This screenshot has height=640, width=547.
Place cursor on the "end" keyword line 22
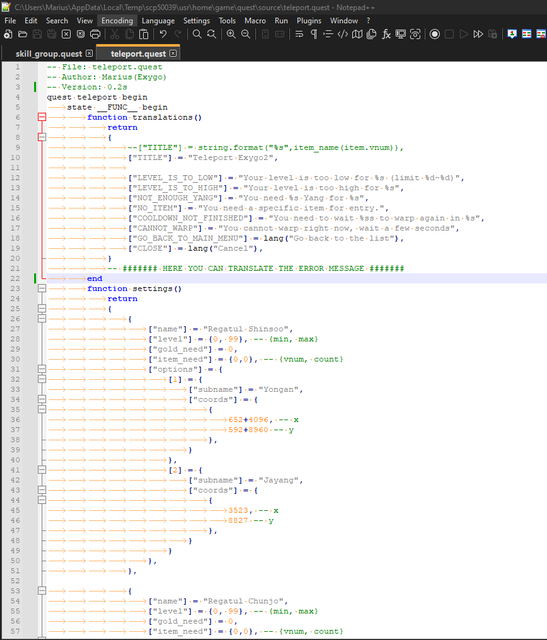tap(95, 278)
